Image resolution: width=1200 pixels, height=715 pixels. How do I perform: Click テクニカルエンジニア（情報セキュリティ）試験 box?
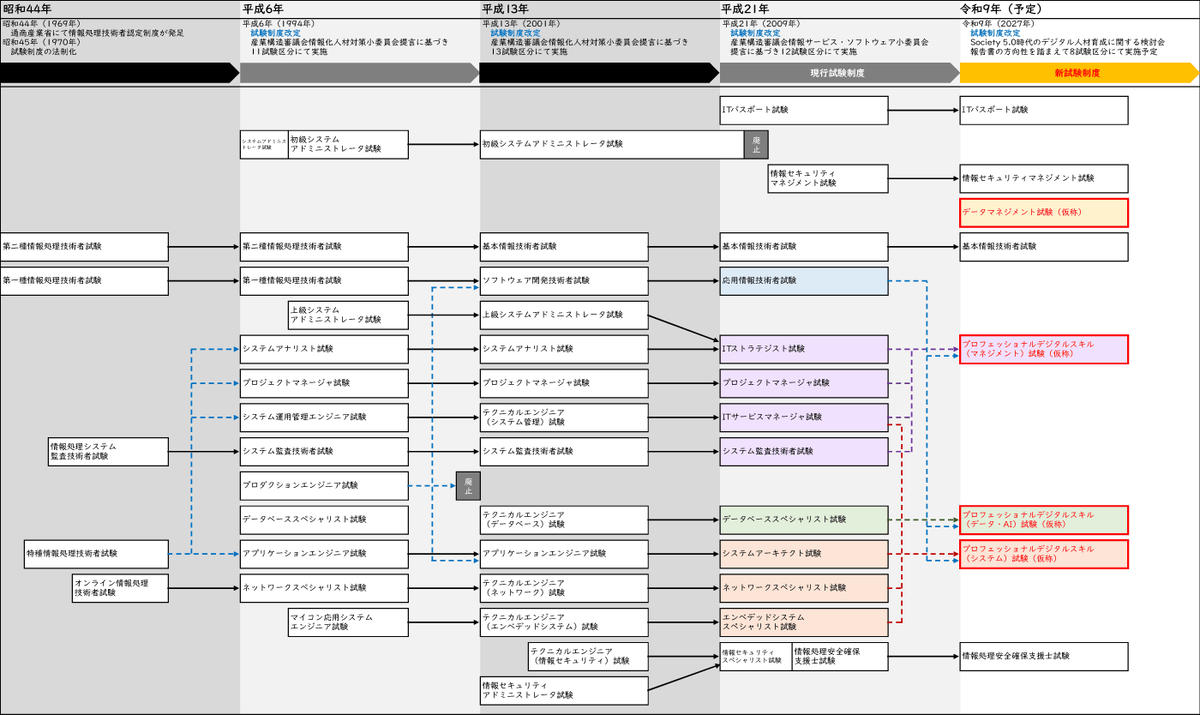tap(588, 656)
